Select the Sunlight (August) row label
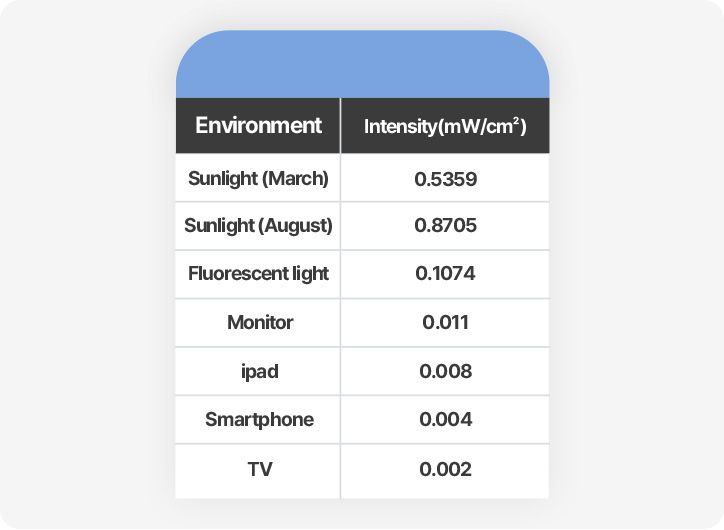The width and height of the screenshot is (724, 530). point(258,226)
